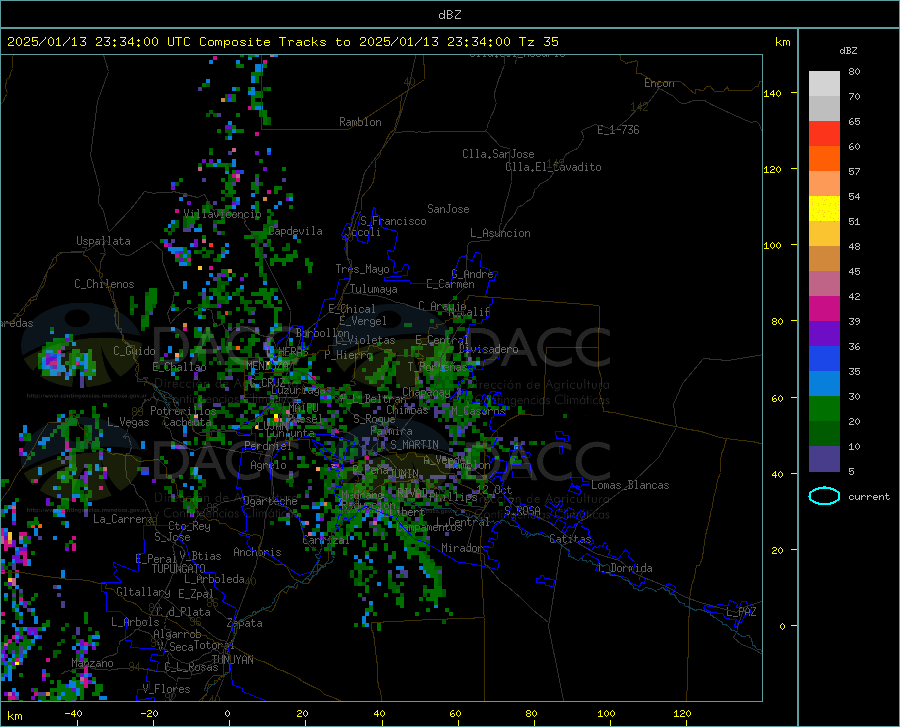Click the 'TUNUYAN' map label
The image size is (900, 727).
pyautogui.click(x=232, y=660)
